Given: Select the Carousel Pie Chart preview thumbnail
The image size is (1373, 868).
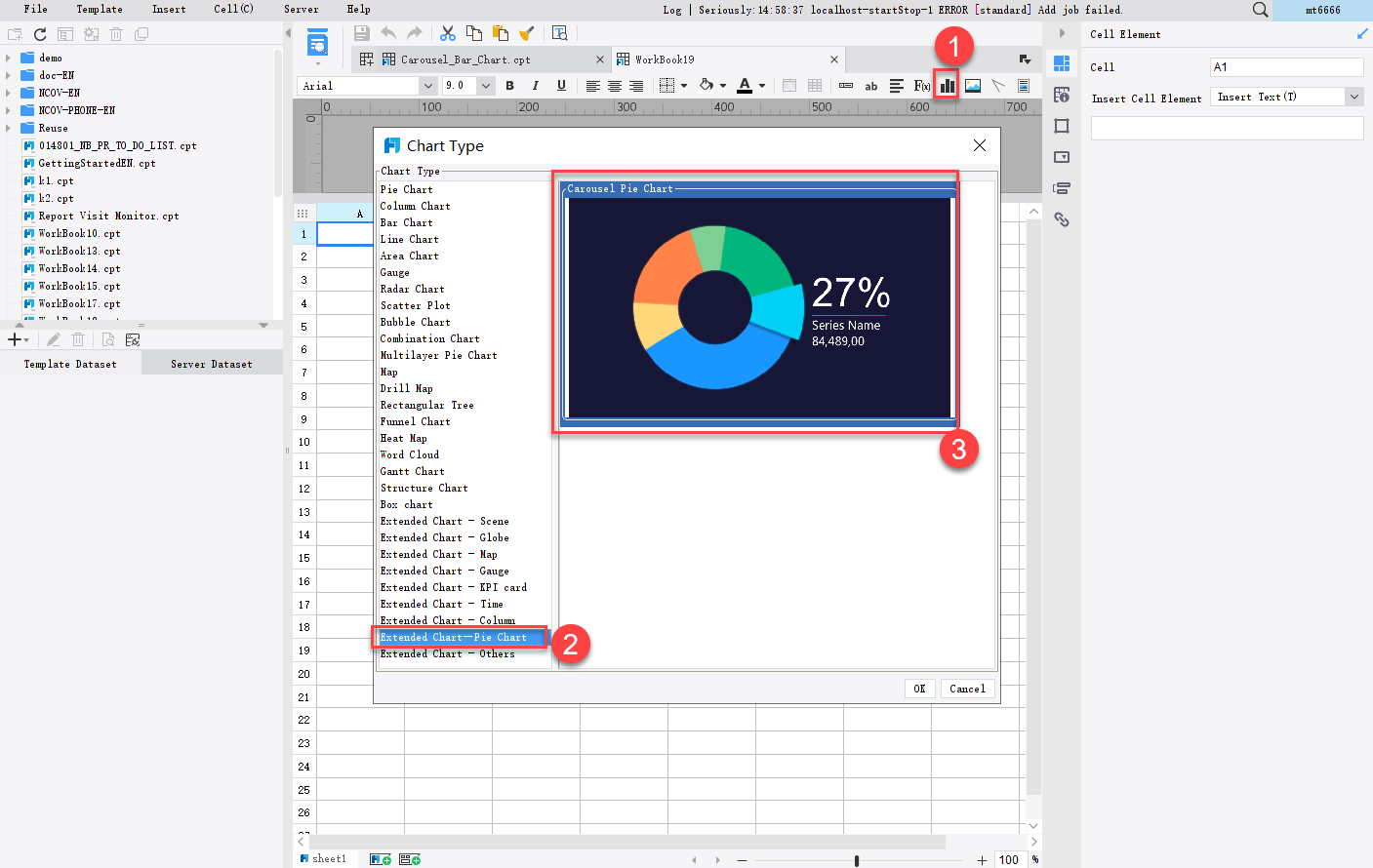Looking at the screenshot, I should pyautogui.click(x=757, y=302).
